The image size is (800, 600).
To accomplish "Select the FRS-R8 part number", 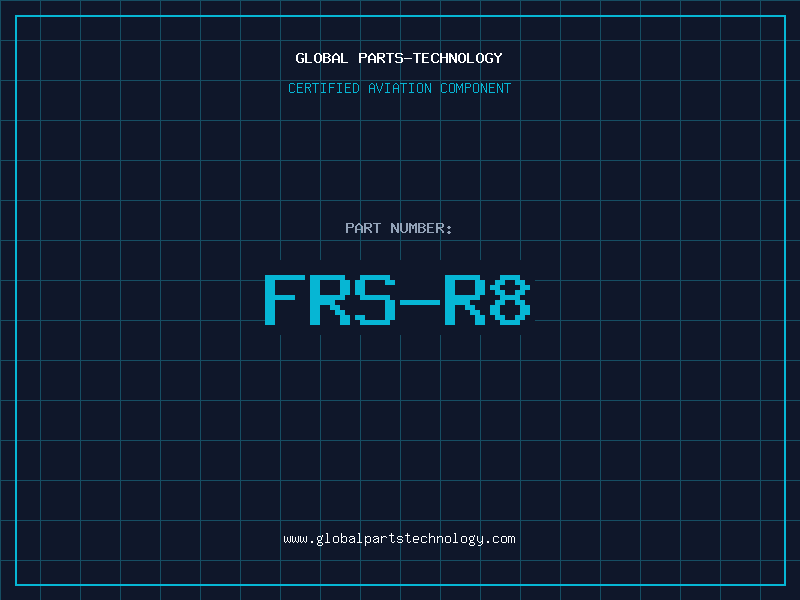I will click(397, 299).
